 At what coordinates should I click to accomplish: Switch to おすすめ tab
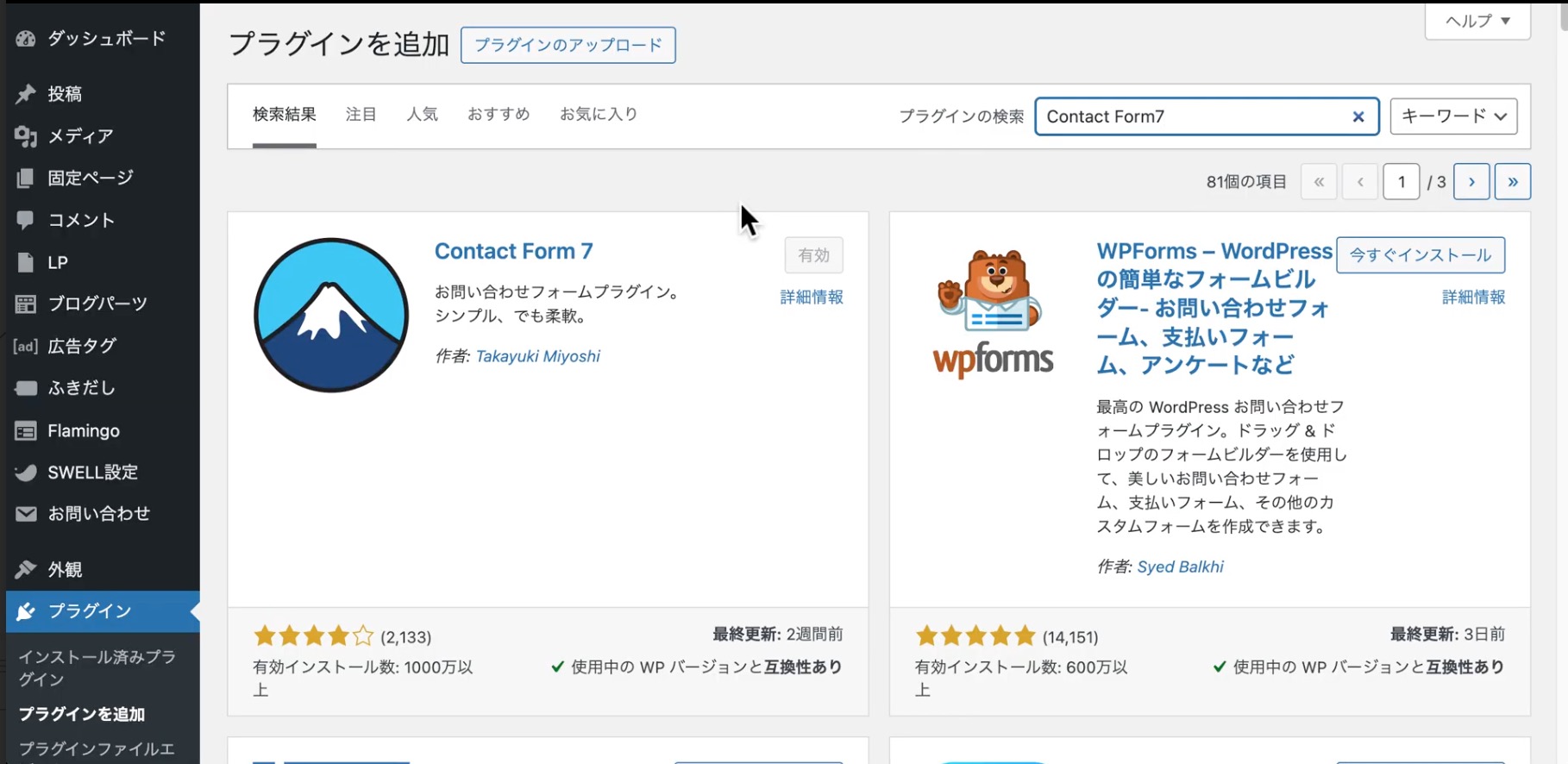coord(499,115)
